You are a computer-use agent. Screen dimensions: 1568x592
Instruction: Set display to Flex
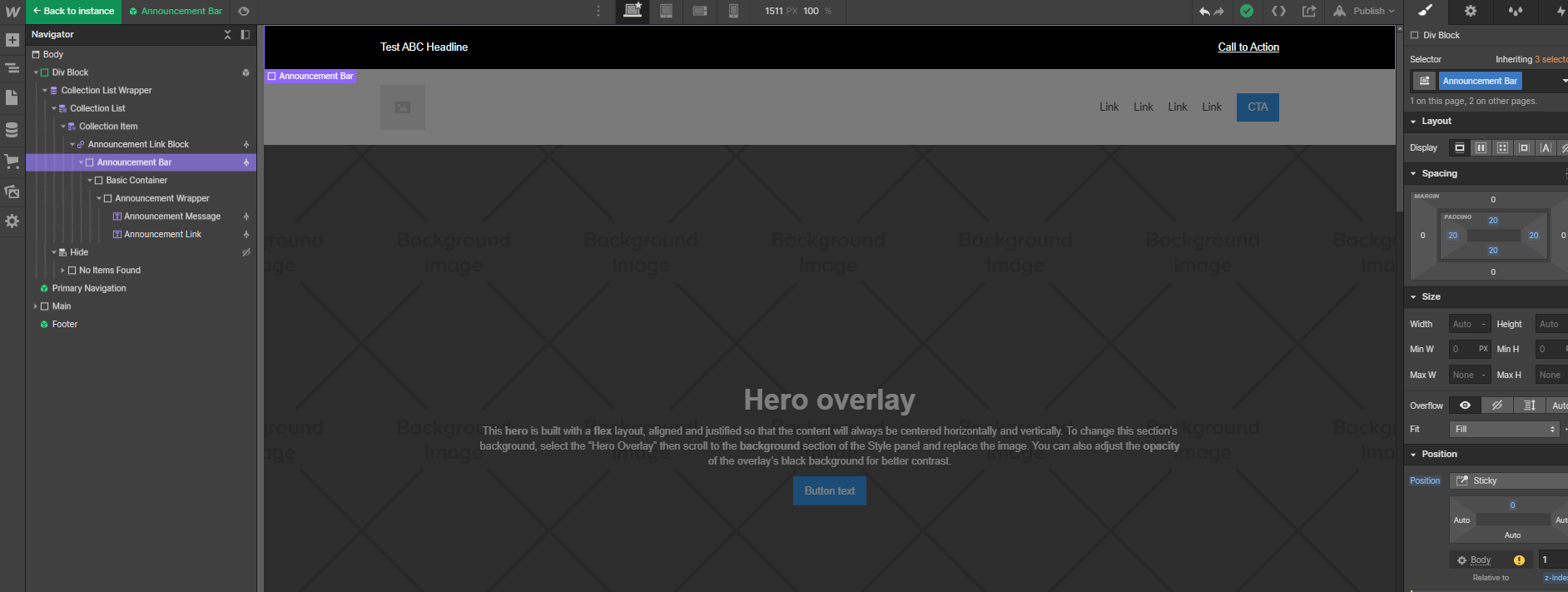coord(1481,147)
